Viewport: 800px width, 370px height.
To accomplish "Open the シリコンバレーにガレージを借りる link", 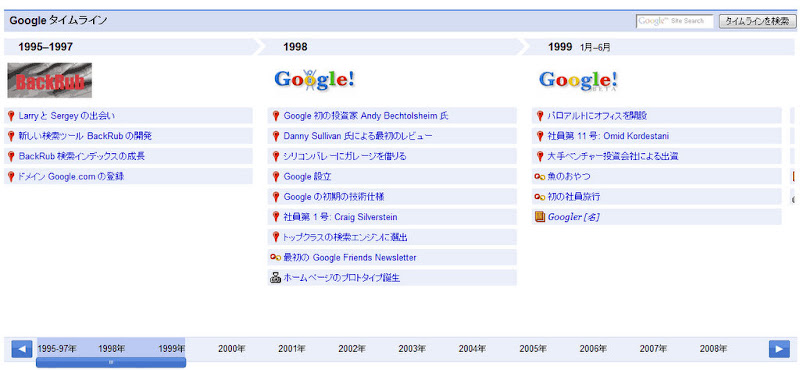I will 345,156.
